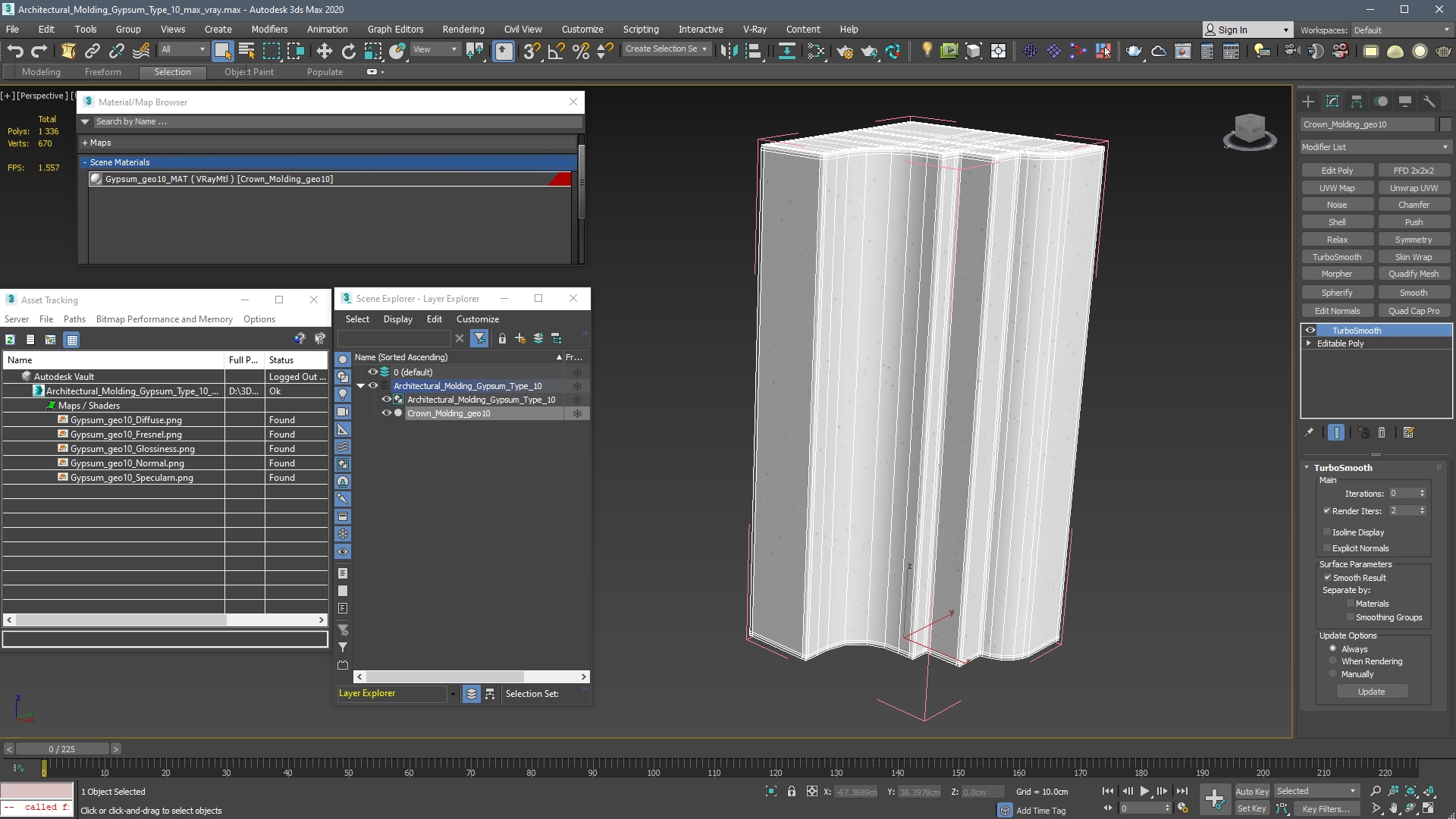1456x819 pixels.
Task: Open the Modifiers menu
Action: 269,29
